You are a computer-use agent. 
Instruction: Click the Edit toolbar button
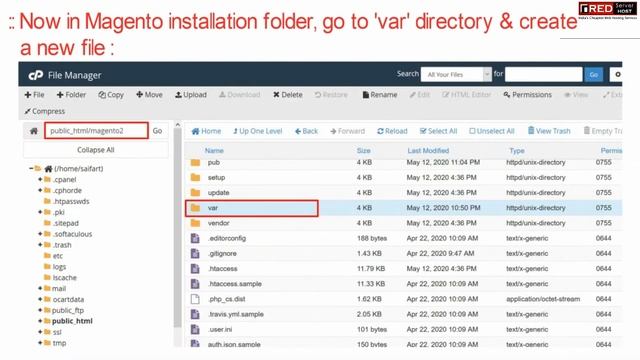pos(420,95)
